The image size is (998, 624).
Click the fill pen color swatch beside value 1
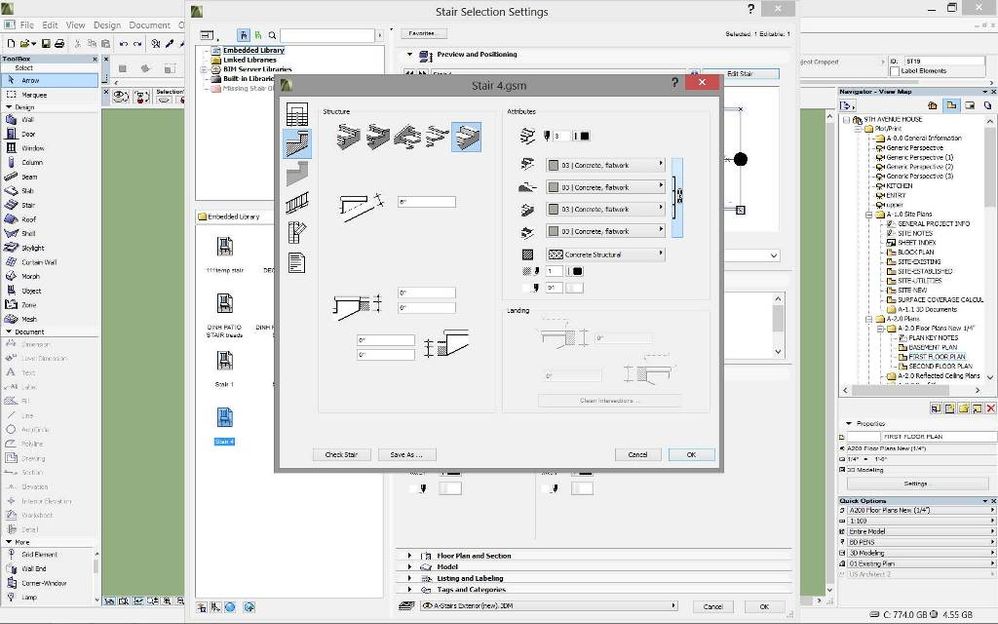[x=577, y=271]
